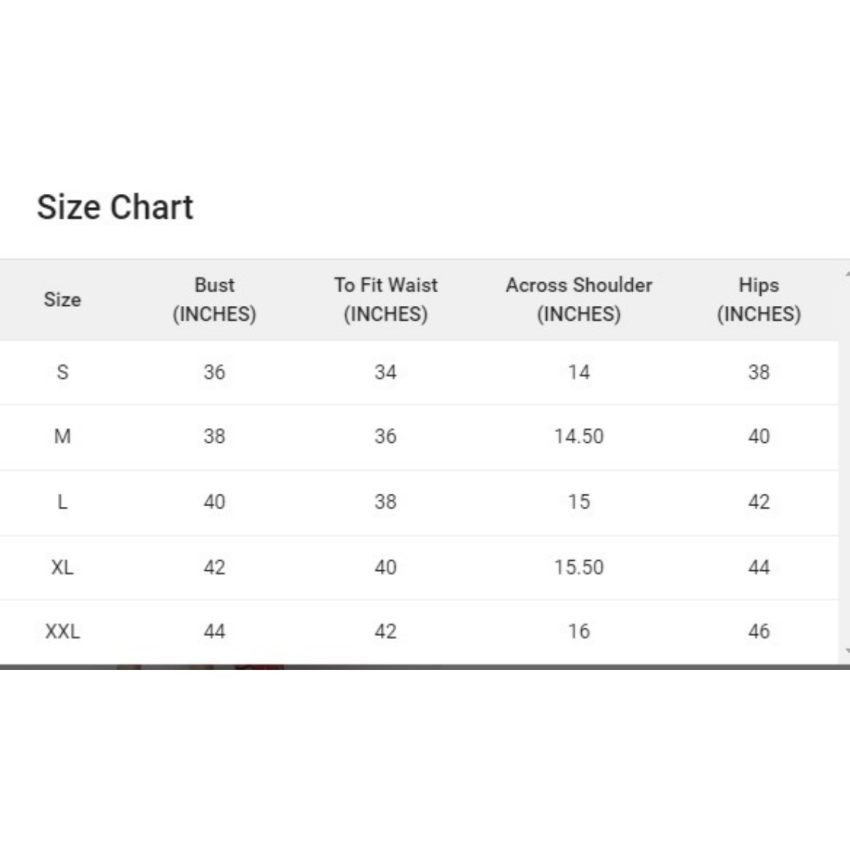Click waist value 38 in L row
The width and height of the screenshot is (850, 850).
(x=385, y=502)
